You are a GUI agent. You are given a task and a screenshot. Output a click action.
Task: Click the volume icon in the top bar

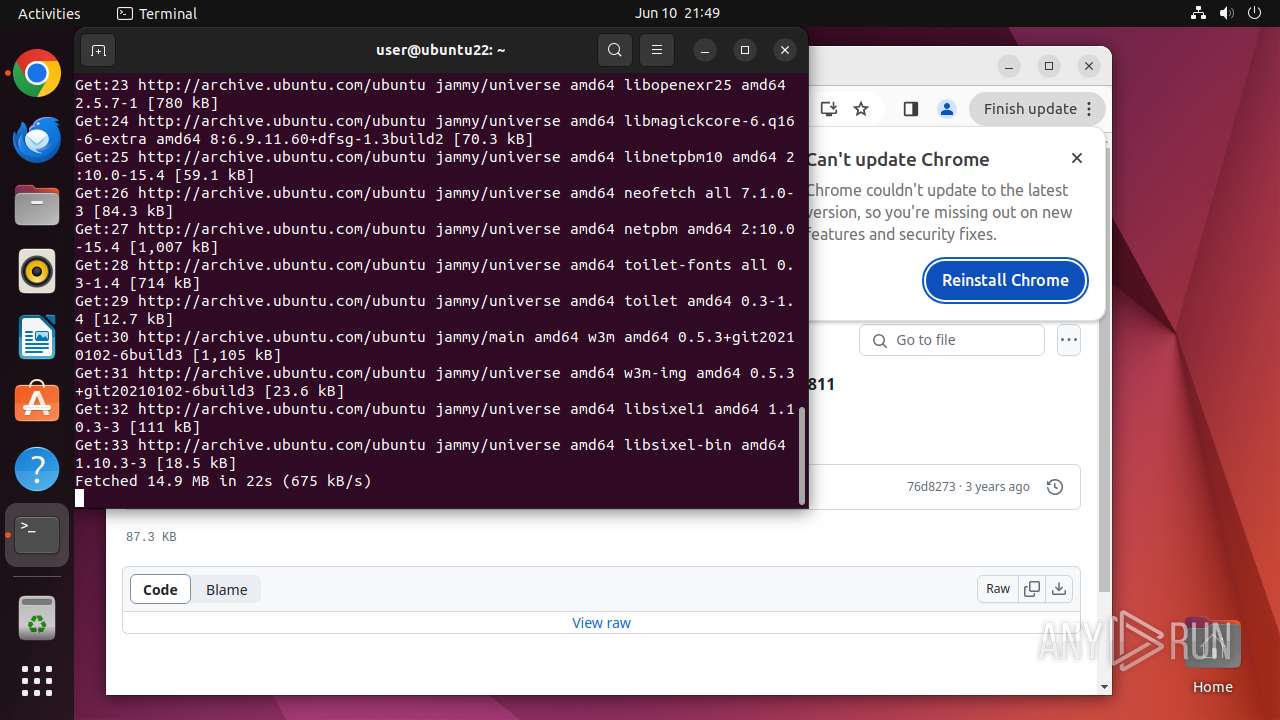pyautogui.click(x=1226, y=13)
